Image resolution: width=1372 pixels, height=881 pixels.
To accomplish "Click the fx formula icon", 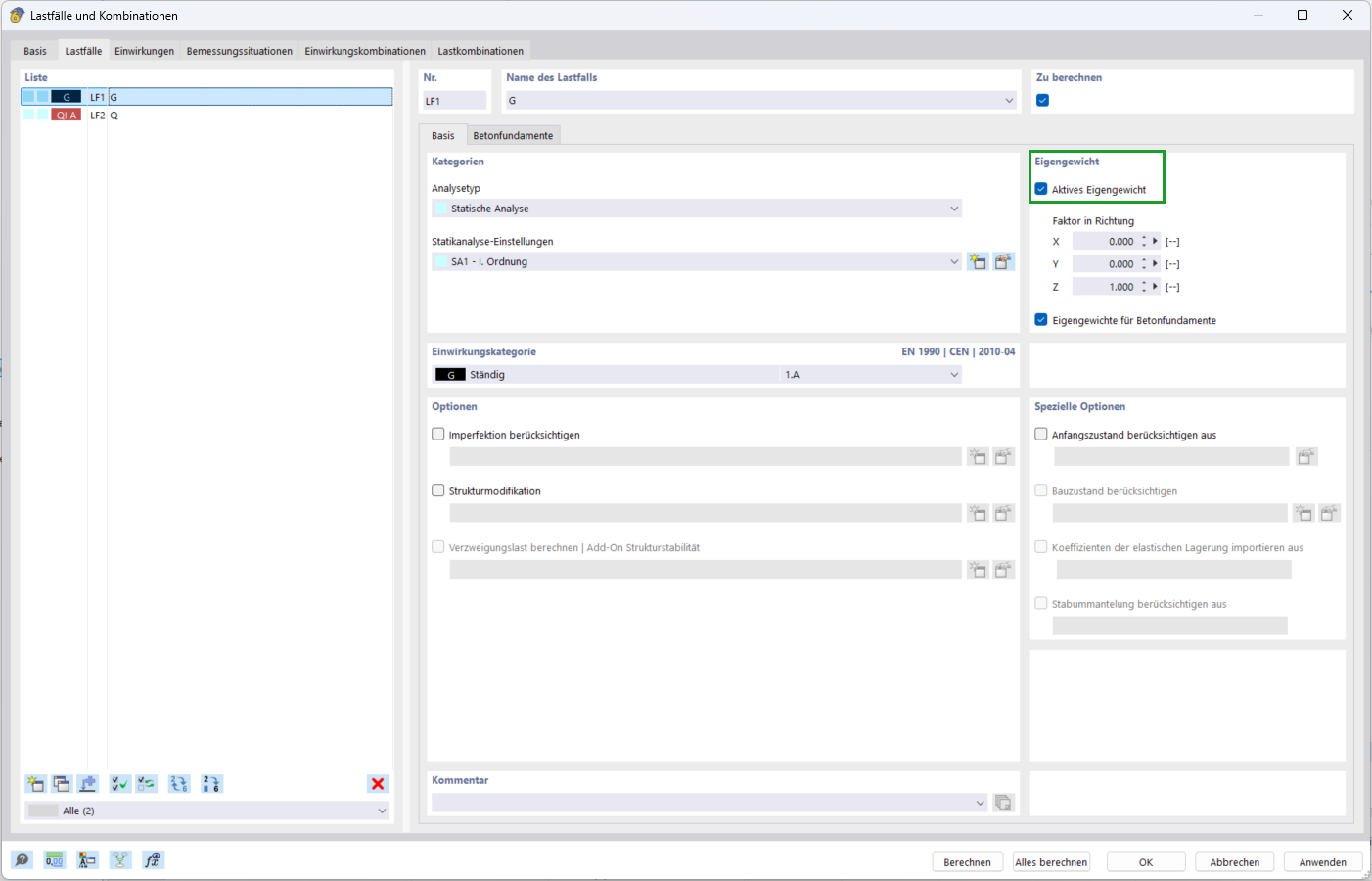I will [153, 859].
